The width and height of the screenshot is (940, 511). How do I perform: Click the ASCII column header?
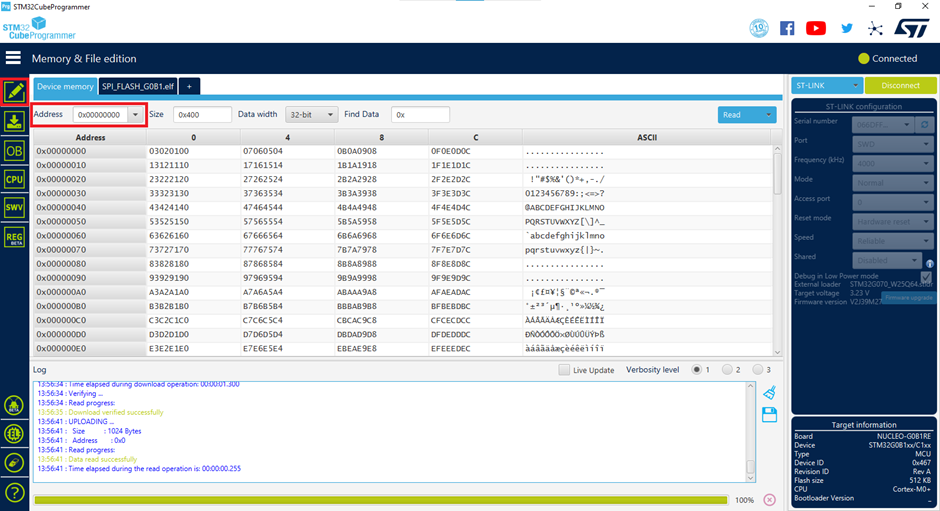(x=647, y=137)
